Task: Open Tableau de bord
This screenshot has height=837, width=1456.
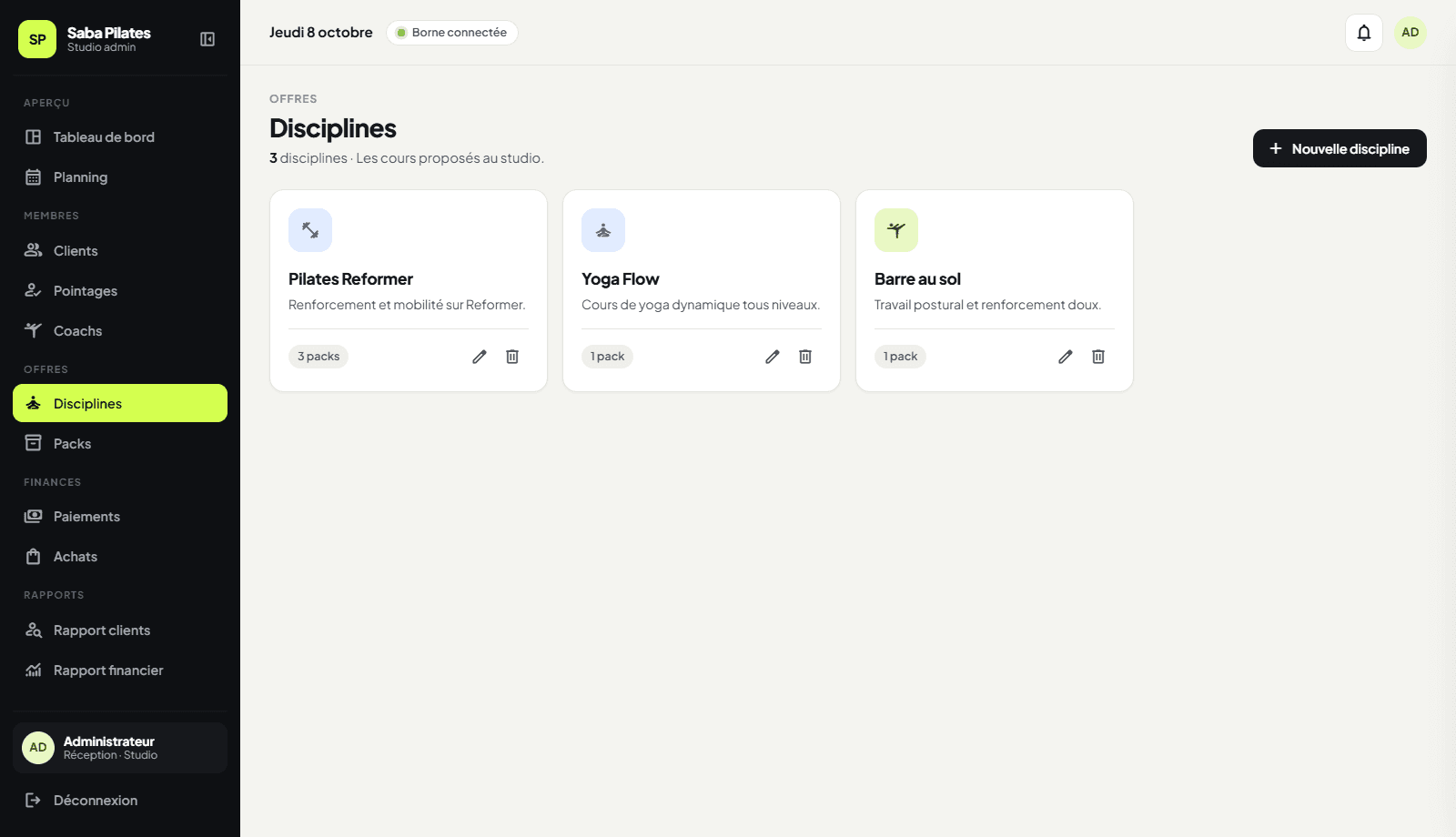Action: pyautogui.click(x=120, y=137)
